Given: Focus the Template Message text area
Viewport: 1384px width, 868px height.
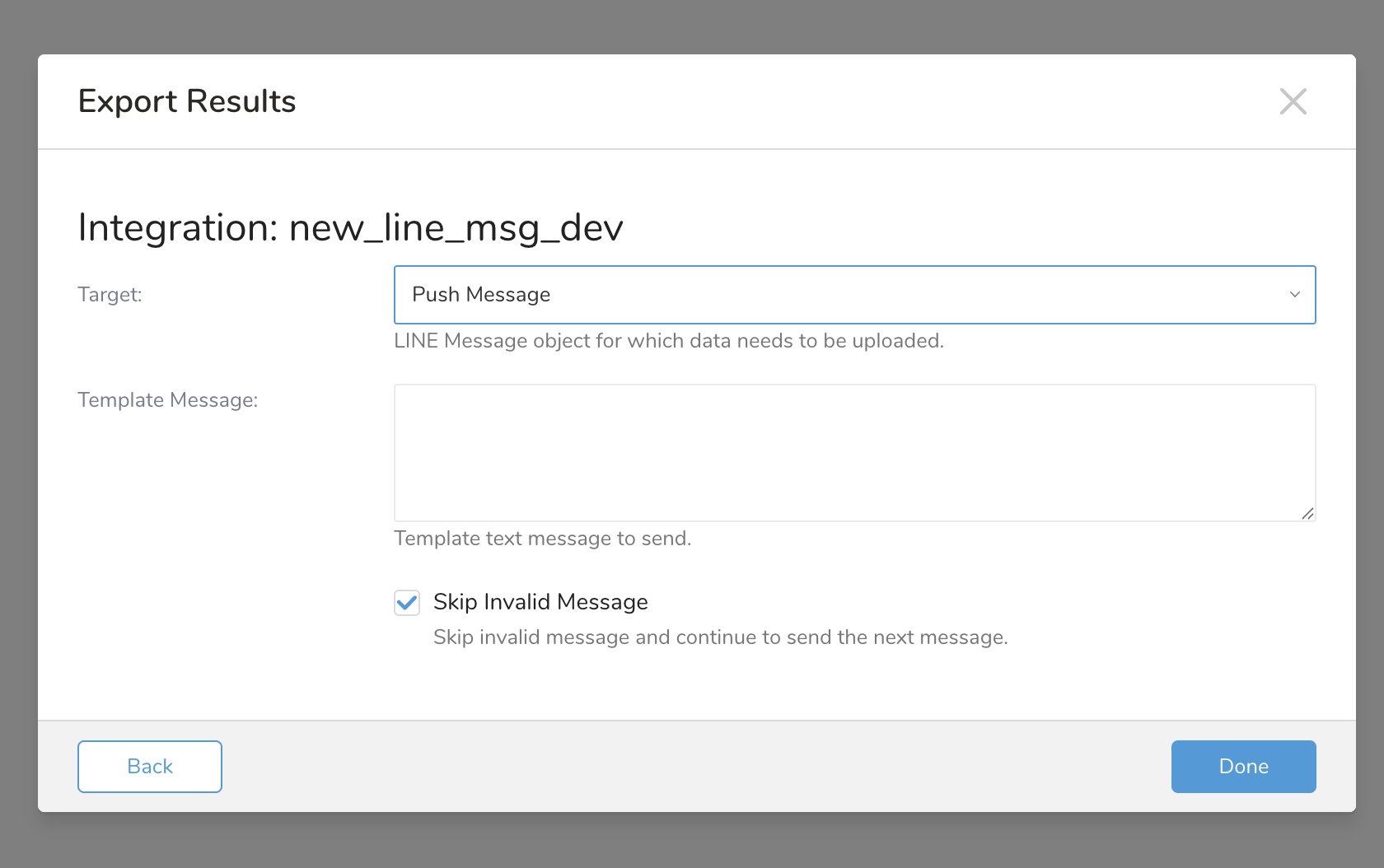Looking at the screenshot, I should pyautogui.click(x=853, y=452).
